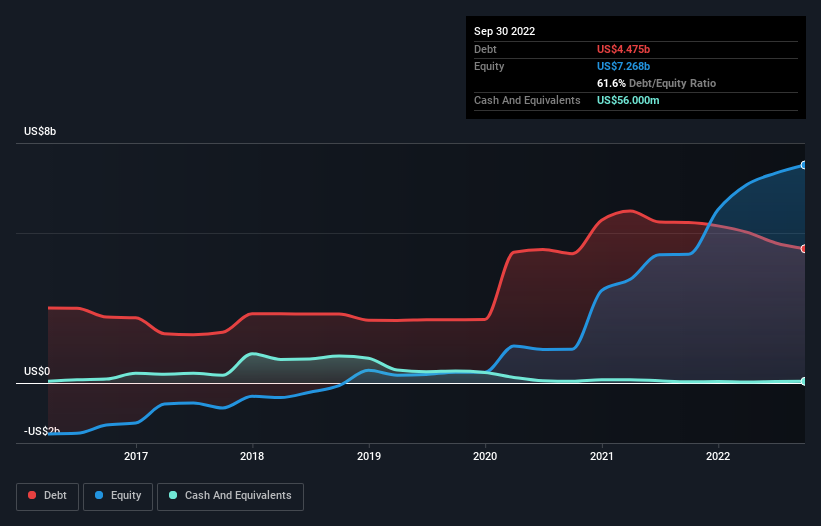This screenshot has width=821, height=526.
Task: Click the 2018 x-axis label
Action: click(252, 456)
